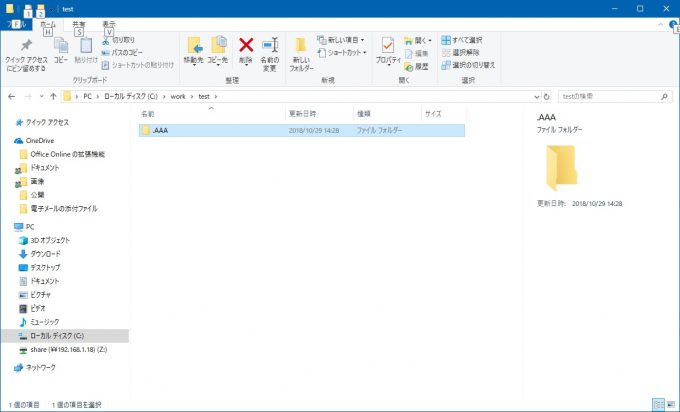
Task: Click ローカル ディスク (C:) in breadcrumb
Action: [131, 96]
